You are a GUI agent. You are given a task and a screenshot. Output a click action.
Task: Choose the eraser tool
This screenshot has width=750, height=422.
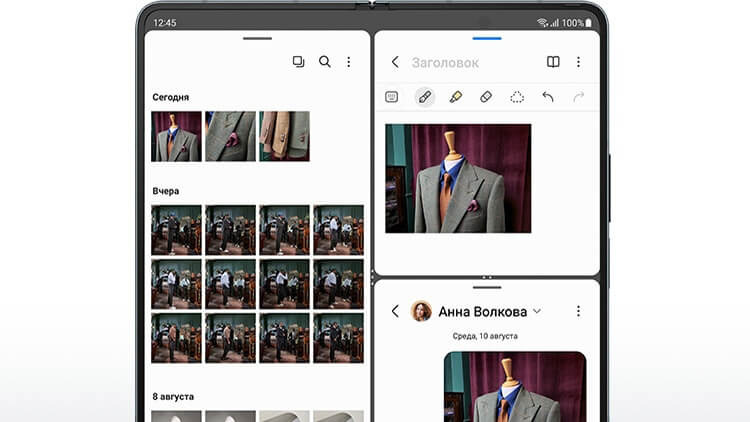[486, 97]
